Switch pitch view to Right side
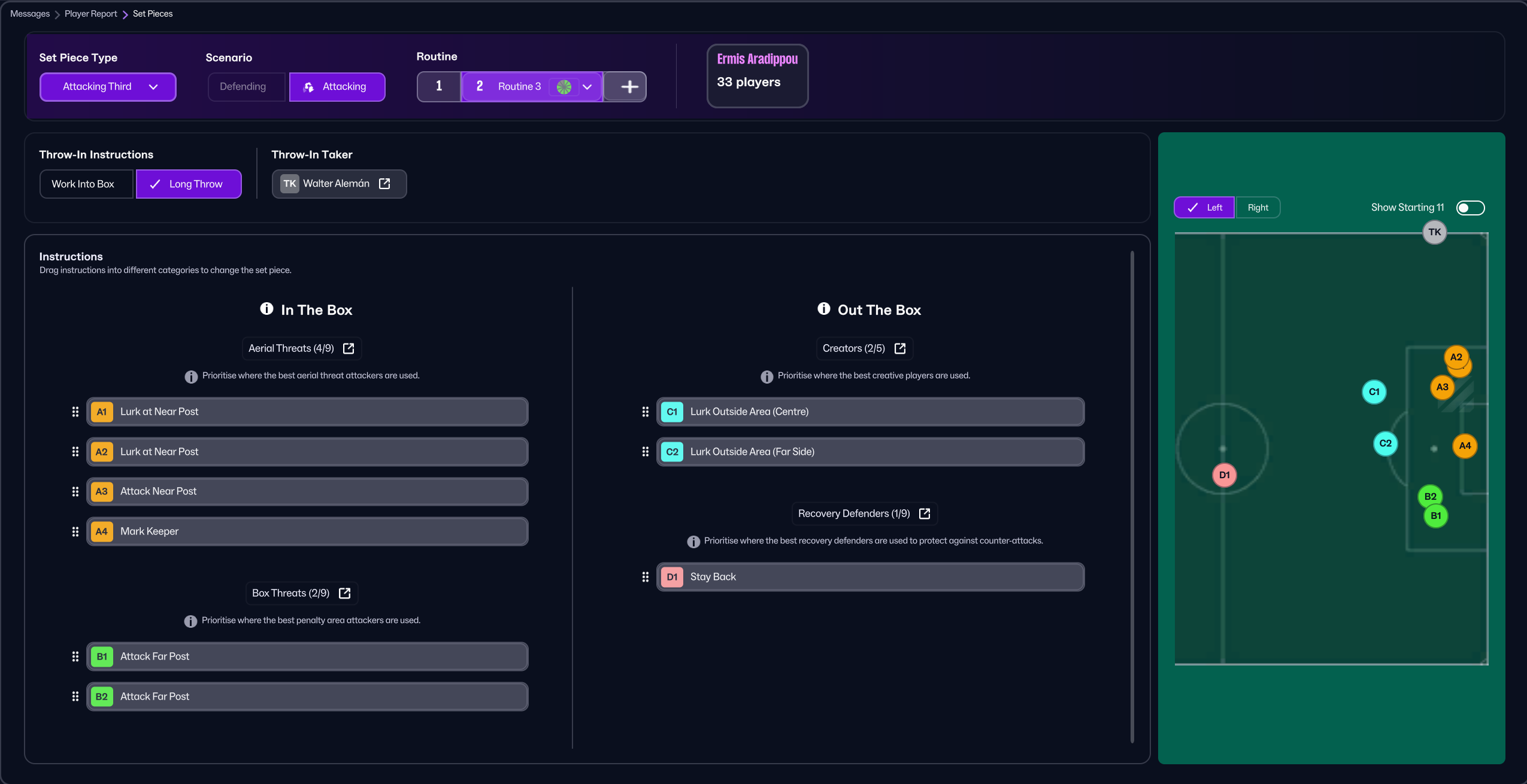 (1258, 208)
